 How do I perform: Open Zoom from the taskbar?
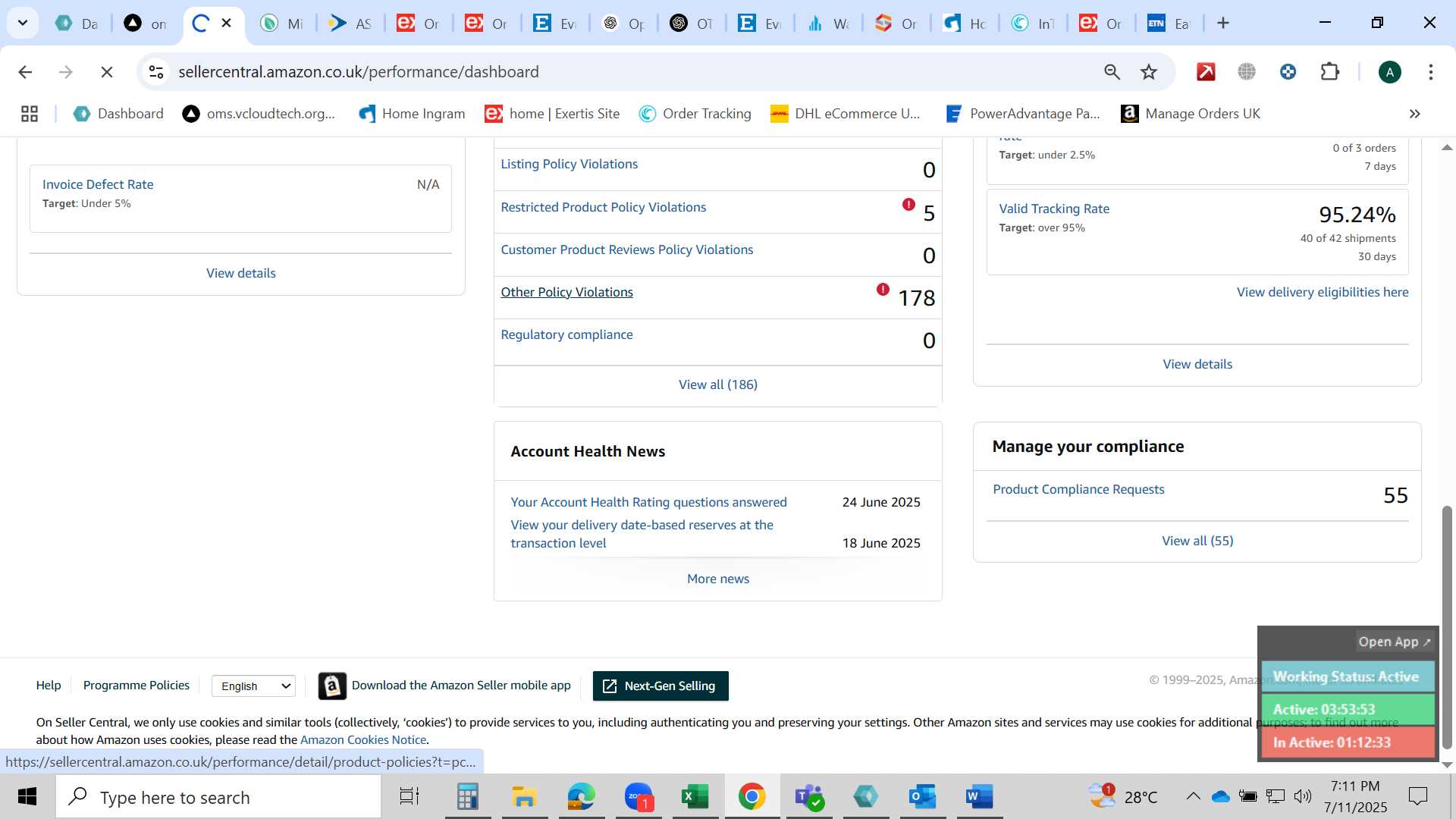click(639, 797)
